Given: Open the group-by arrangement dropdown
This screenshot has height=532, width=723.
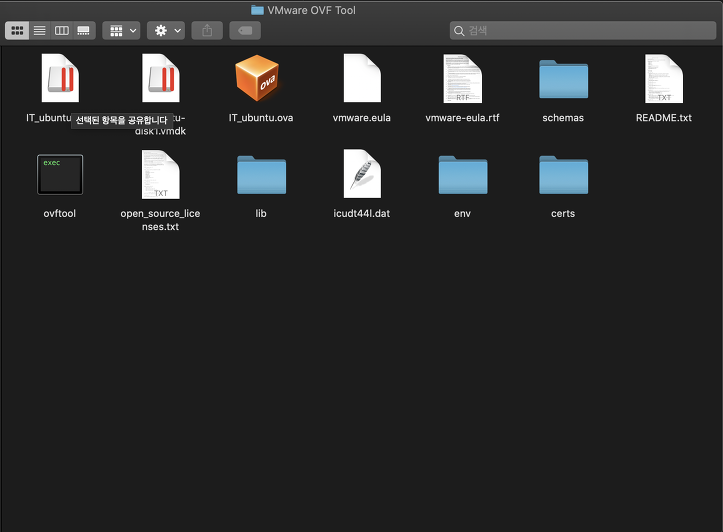Looking at the screenshot, I should (x=121, y=31).
